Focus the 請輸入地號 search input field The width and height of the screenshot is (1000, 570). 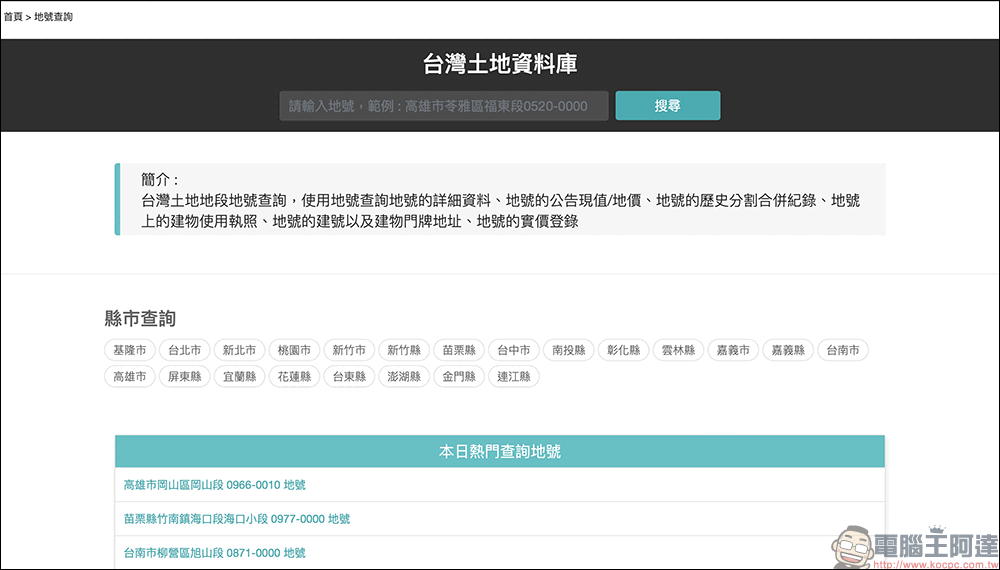(x=443, y=106)
